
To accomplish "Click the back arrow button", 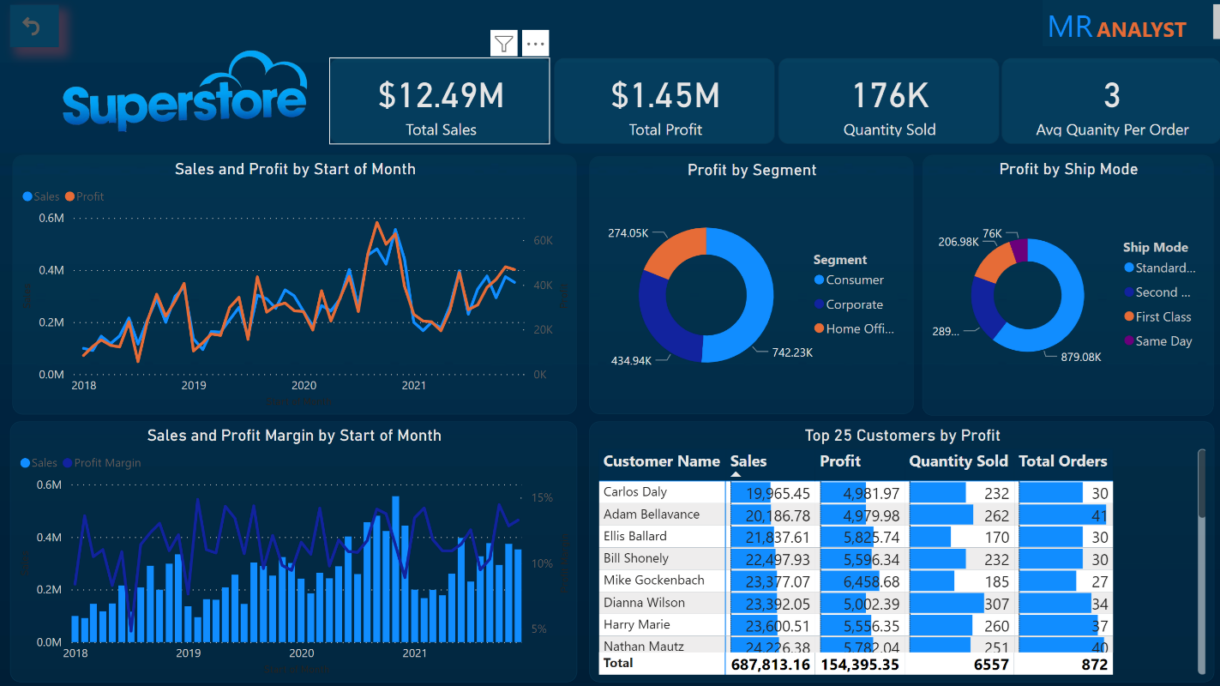I will [x=32, y=27].
